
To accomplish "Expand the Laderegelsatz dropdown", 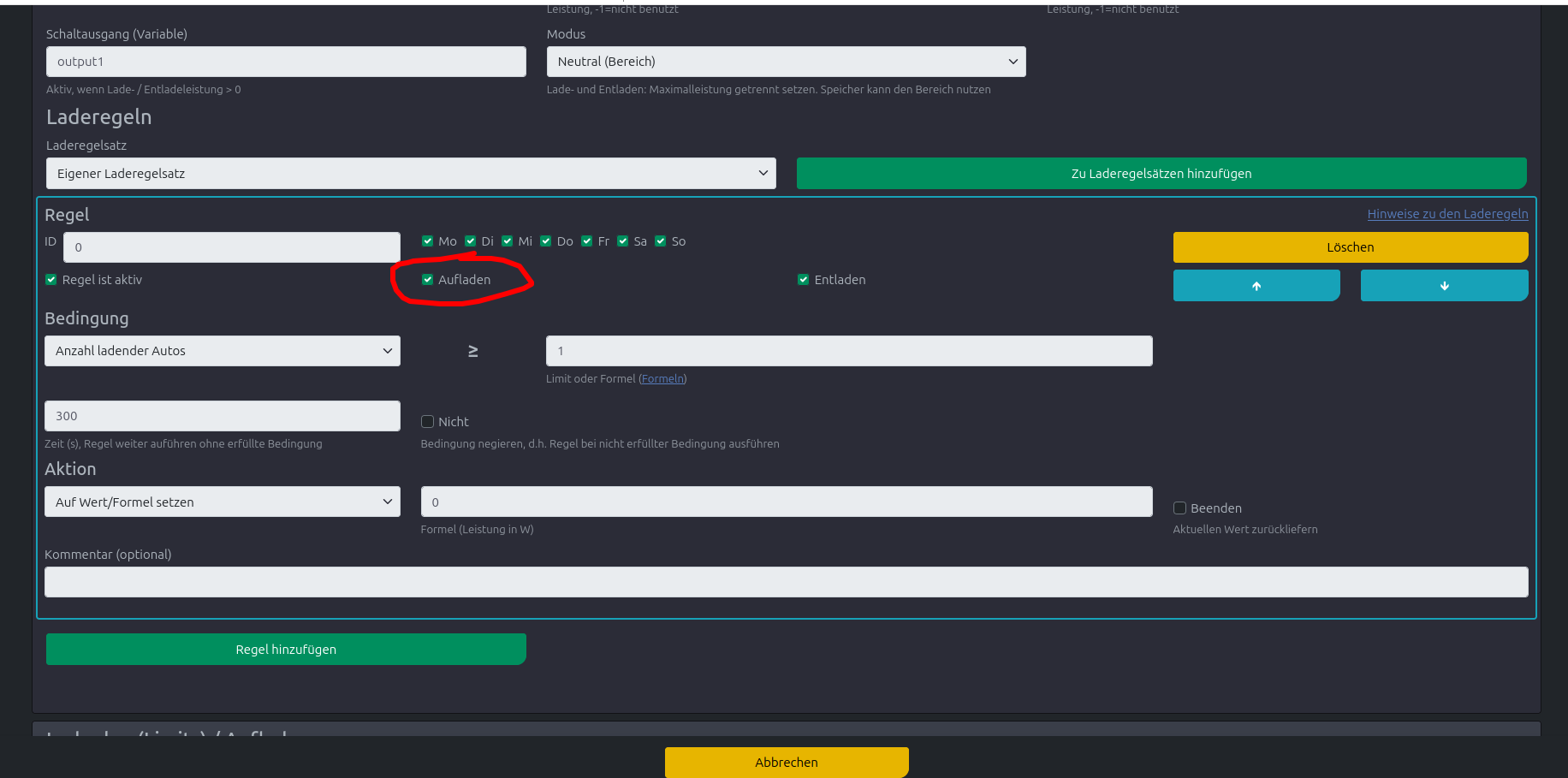I will tap(411, 174).
